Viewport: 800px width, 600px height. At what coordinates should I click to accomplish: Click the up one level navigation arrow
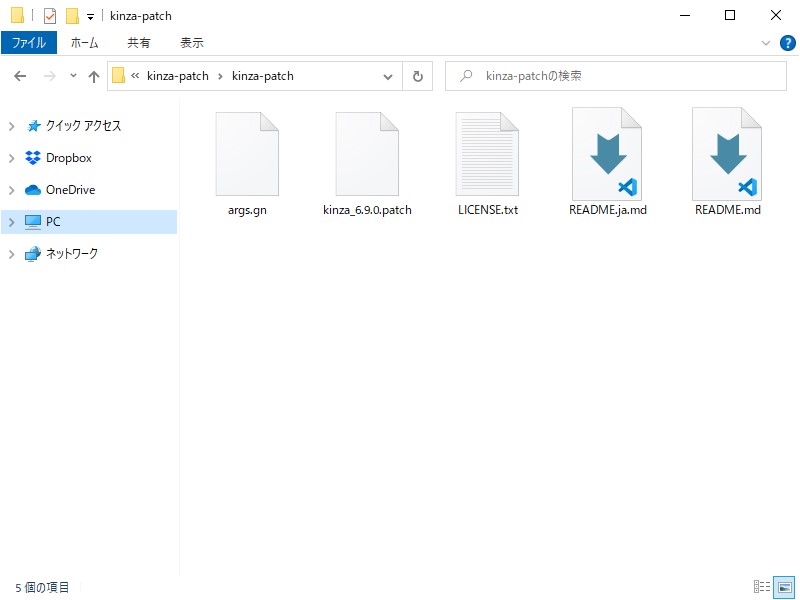94,75
